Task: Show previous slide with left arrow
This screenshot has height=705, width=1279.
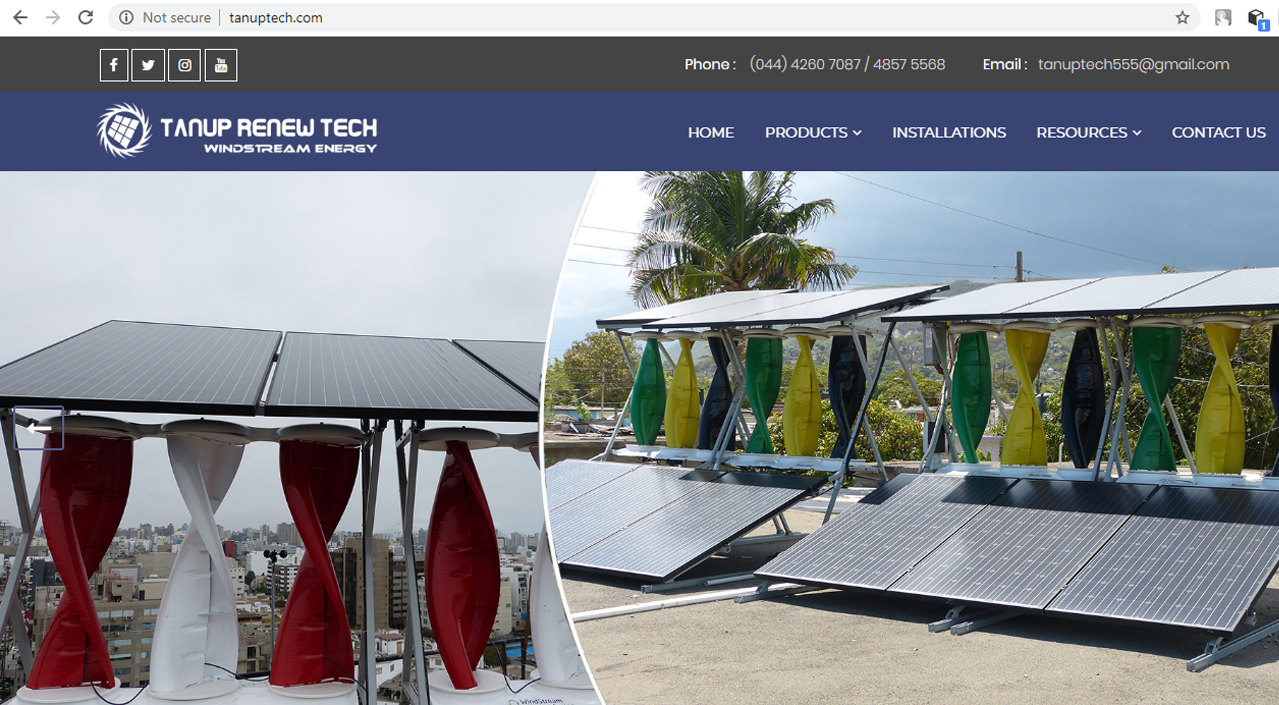Action: [38, 428]
